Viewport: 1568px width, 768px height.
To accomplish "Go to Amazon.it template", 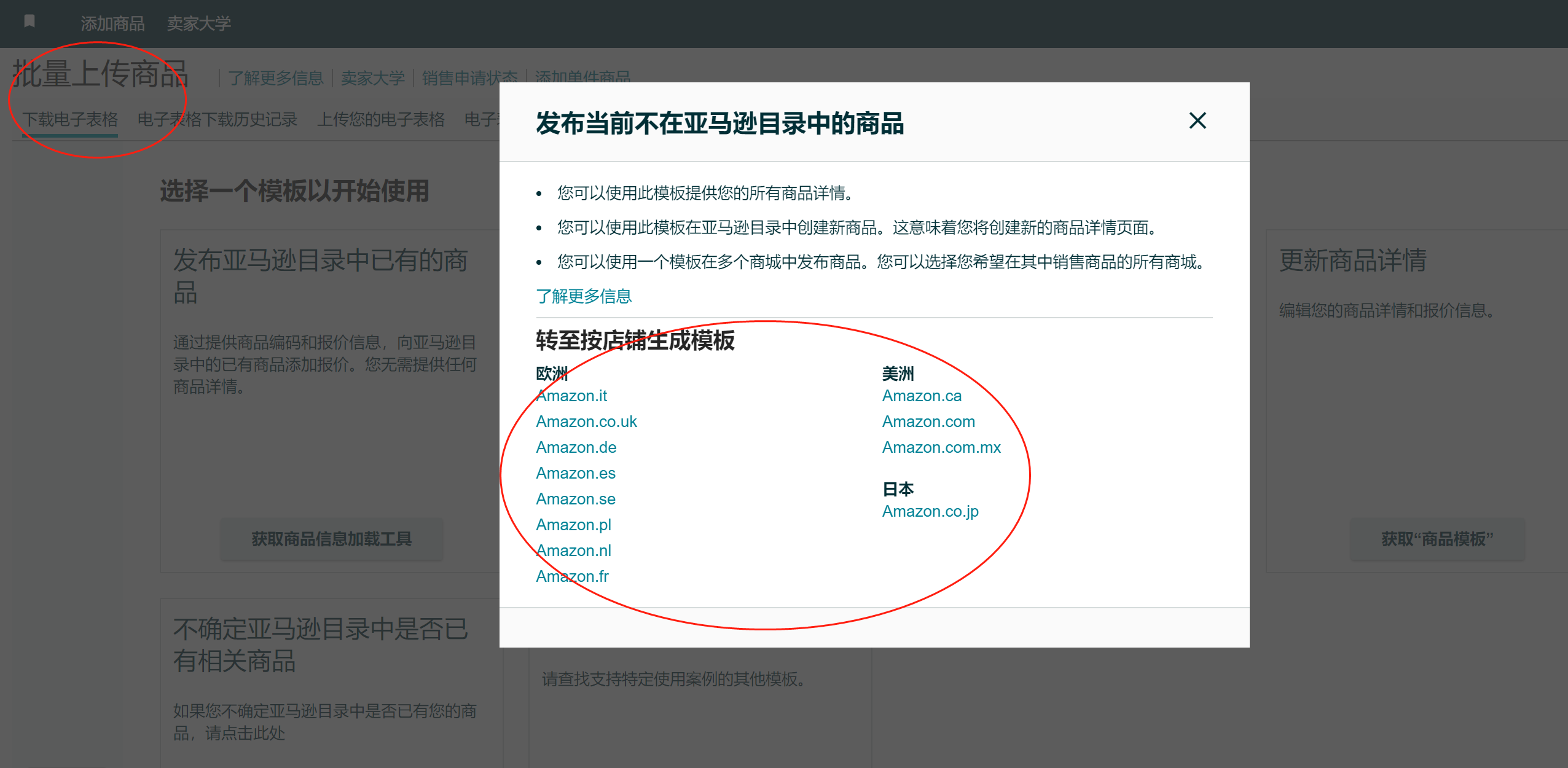I will coord(571,396).
